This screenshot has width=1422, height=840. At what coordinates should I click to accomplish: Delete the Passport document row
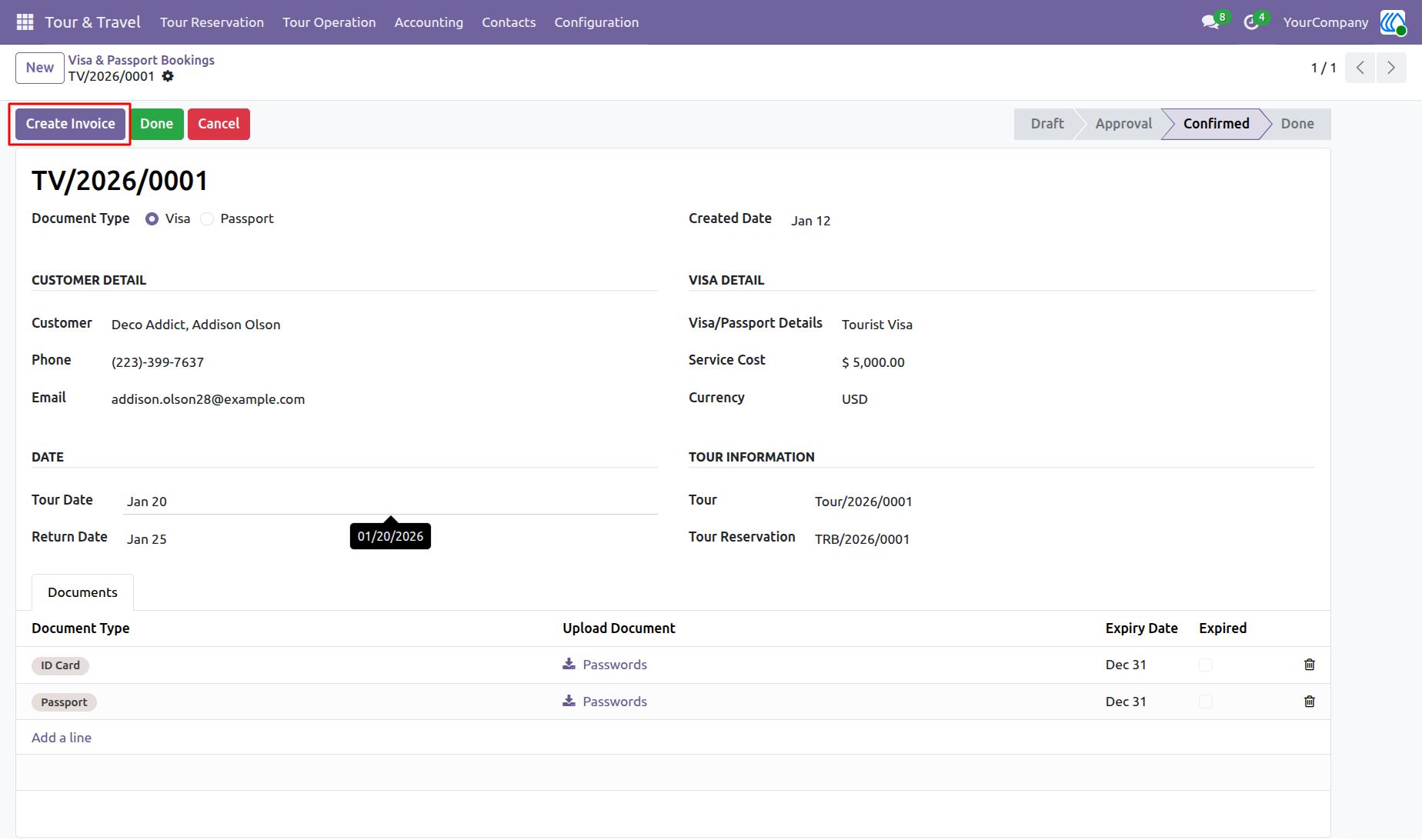coord(1310,702)
